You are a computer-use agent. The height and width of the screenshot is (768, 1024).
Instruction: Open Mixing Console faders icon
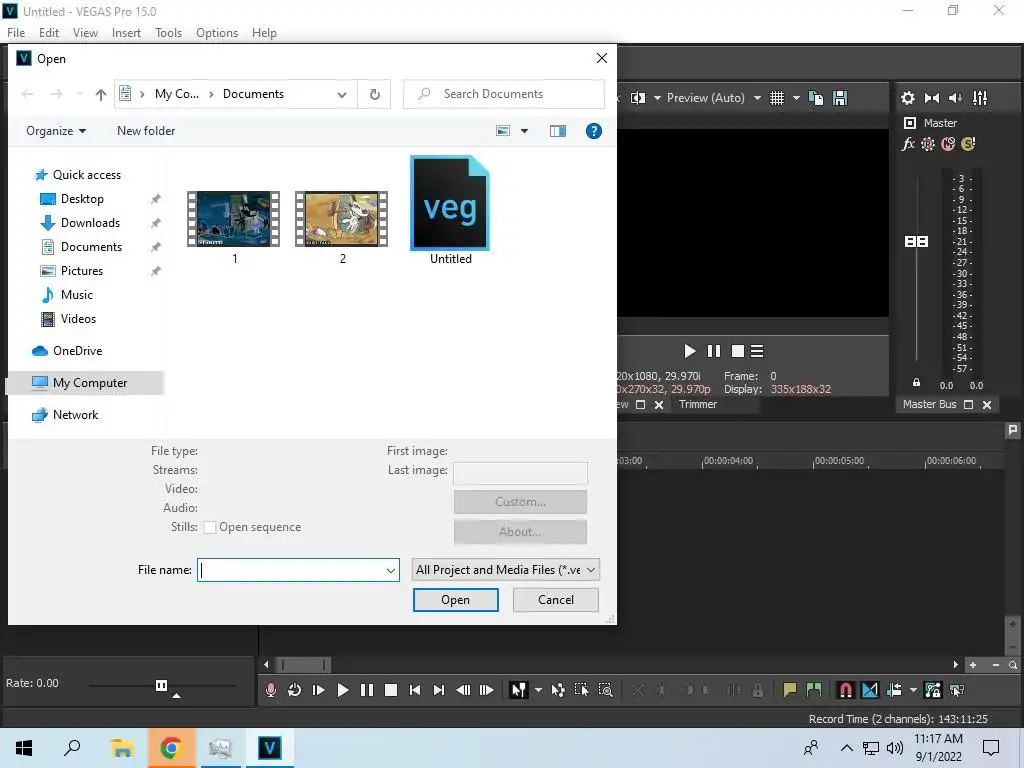point(980,98)
